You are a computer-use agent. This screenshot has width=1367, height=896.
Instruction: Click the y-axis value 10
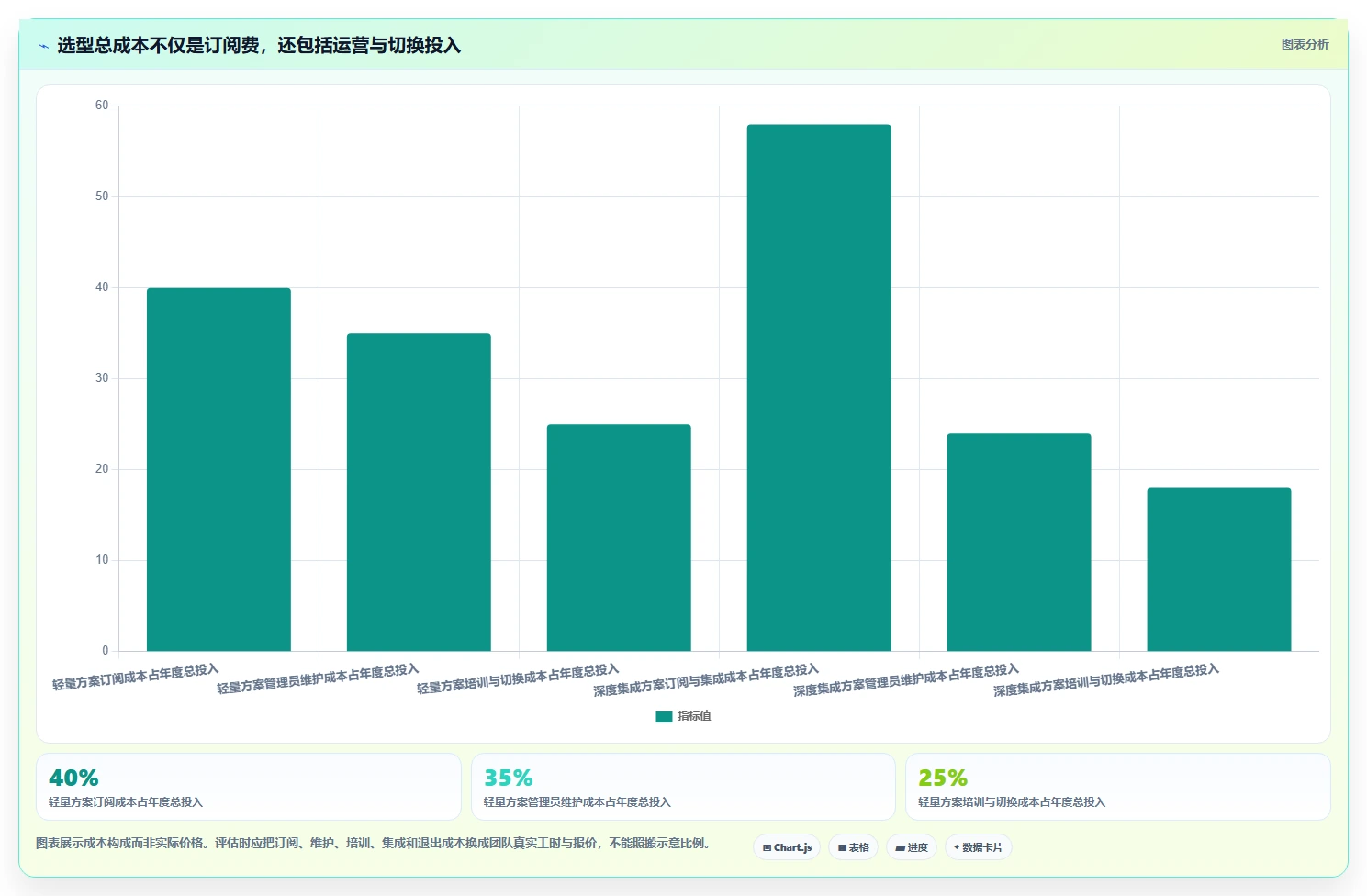(102, 560)
